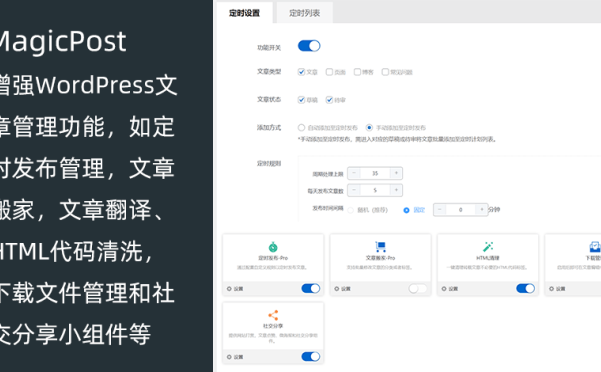Image resolution: width=601 pixels, height=372 pixels.
Task: Open settings gear of the cut-off download card
Action: coord(551,288)
